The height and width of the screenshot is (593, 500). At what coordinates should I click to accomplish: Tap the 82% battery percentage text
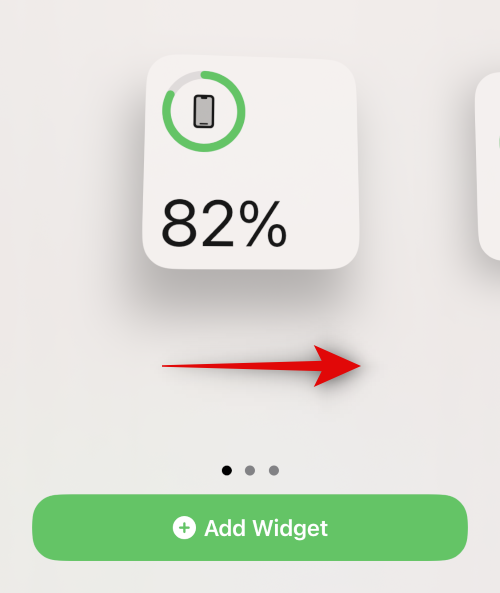point(224,224)
